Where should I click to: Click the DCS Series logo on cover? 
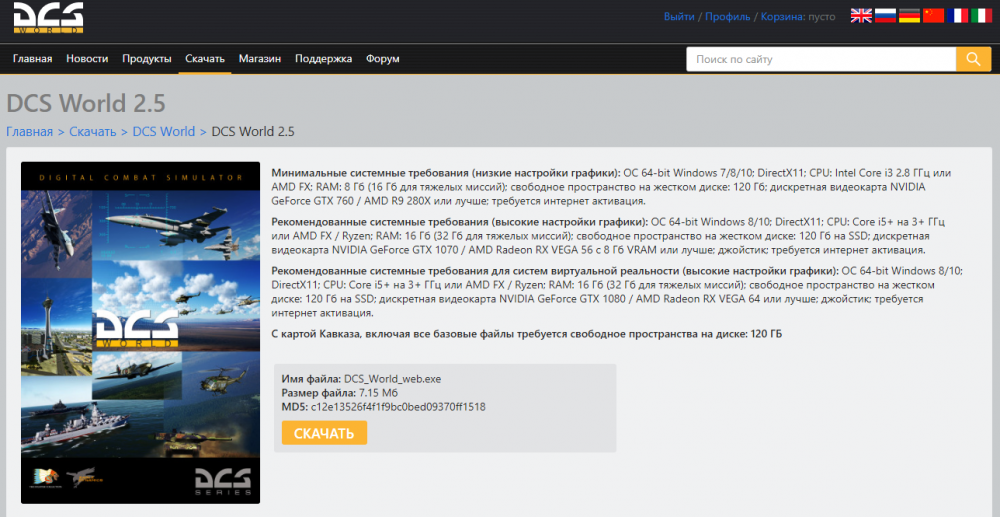222,482
